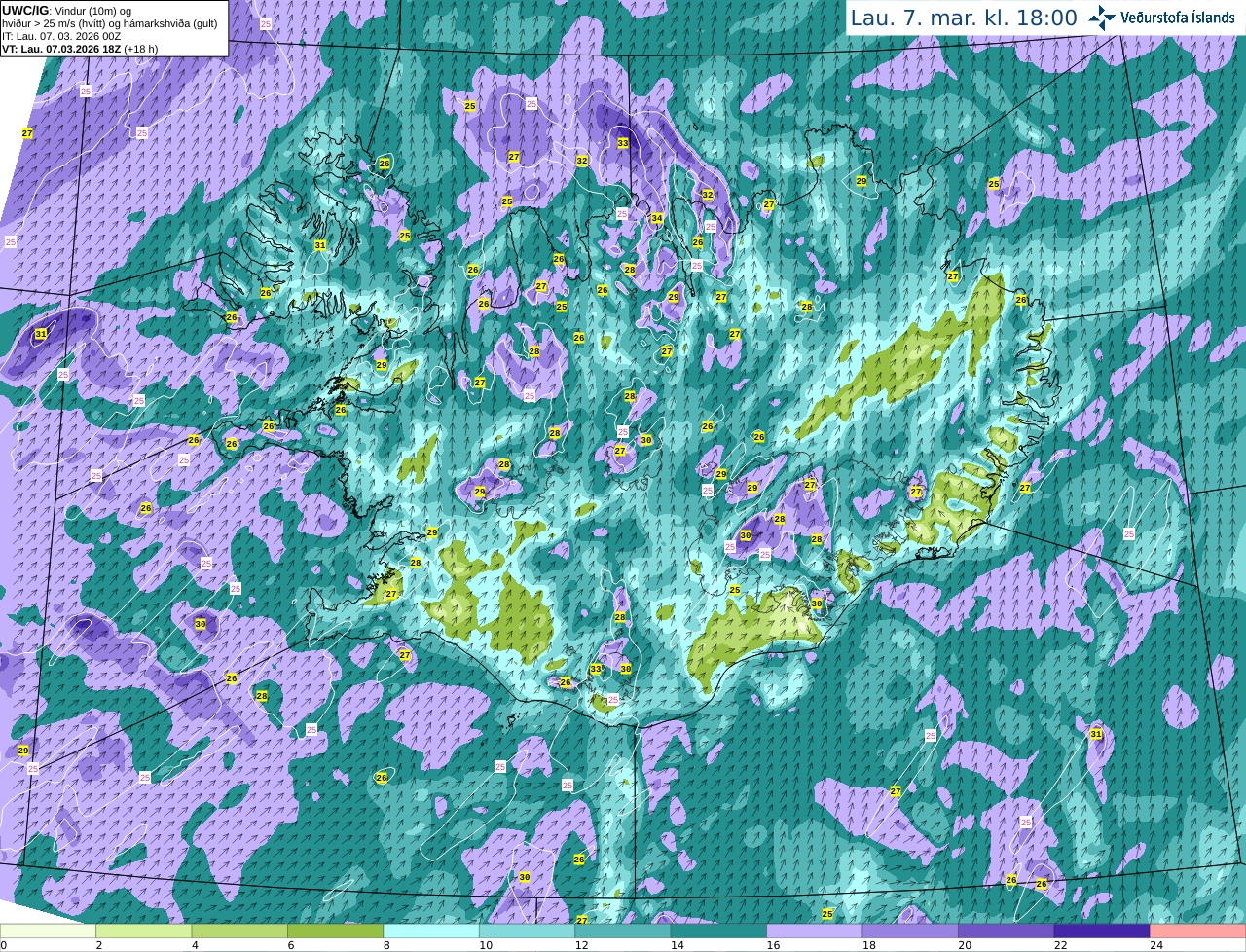This screenshot has width=1246, height=952.
Task: Pick the light lavender 16–18 m/s legend swatch
Action: [x=815, y=931]
